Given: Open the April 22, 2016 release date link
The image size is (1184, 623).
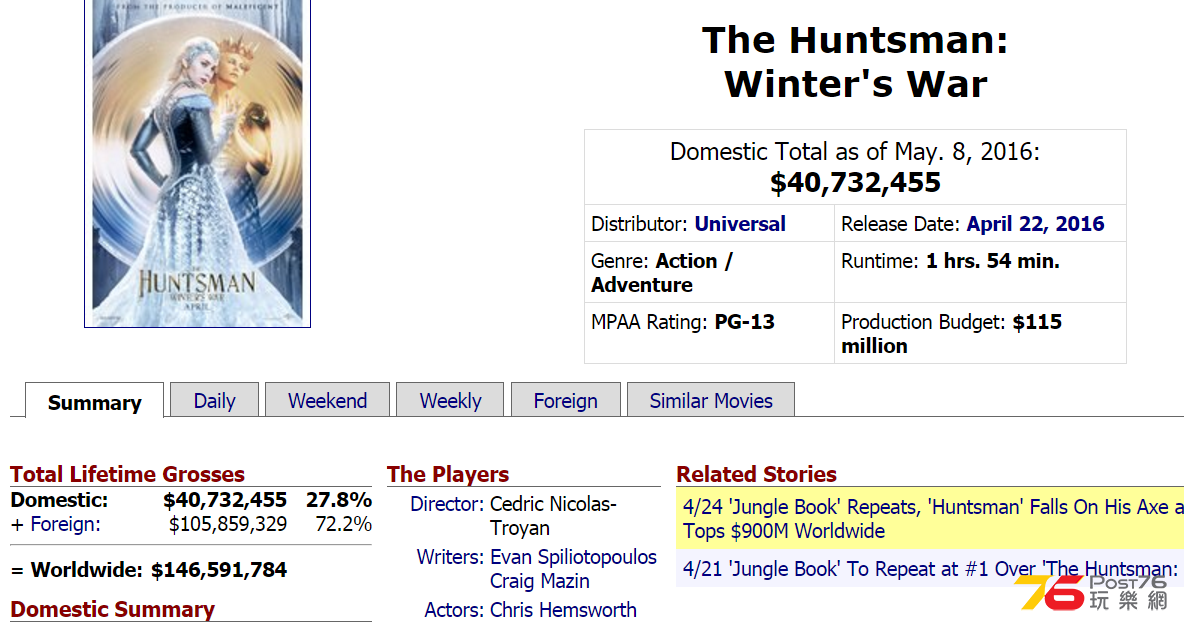Looking at the screenshot, I should [x=1035, y=224].
